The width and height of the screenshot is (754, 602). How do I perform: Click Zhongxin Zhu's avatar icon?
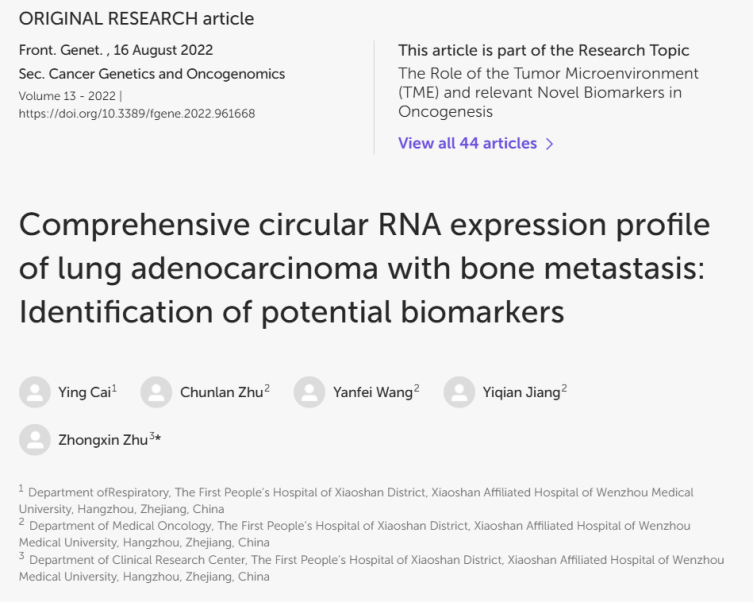point(35,439)
